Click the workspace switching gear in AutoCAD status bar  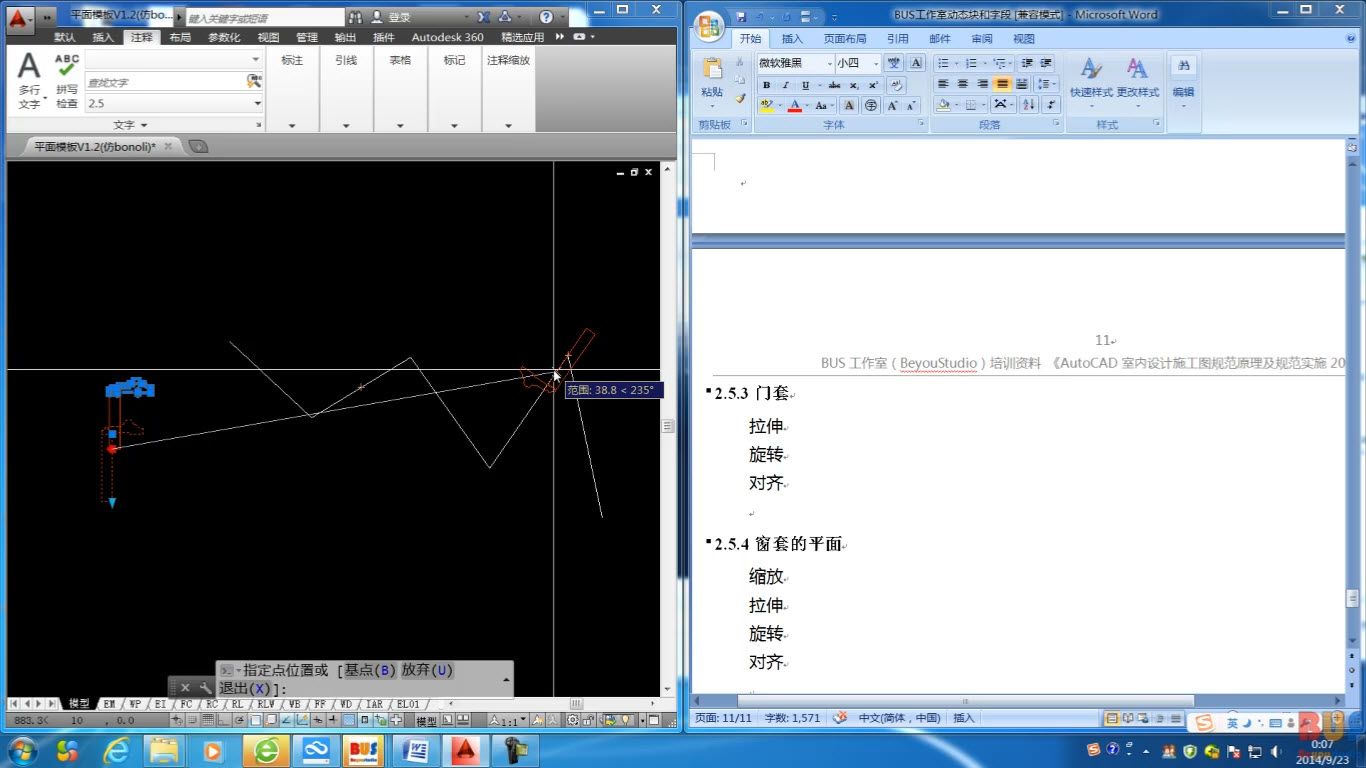[573, 720]
